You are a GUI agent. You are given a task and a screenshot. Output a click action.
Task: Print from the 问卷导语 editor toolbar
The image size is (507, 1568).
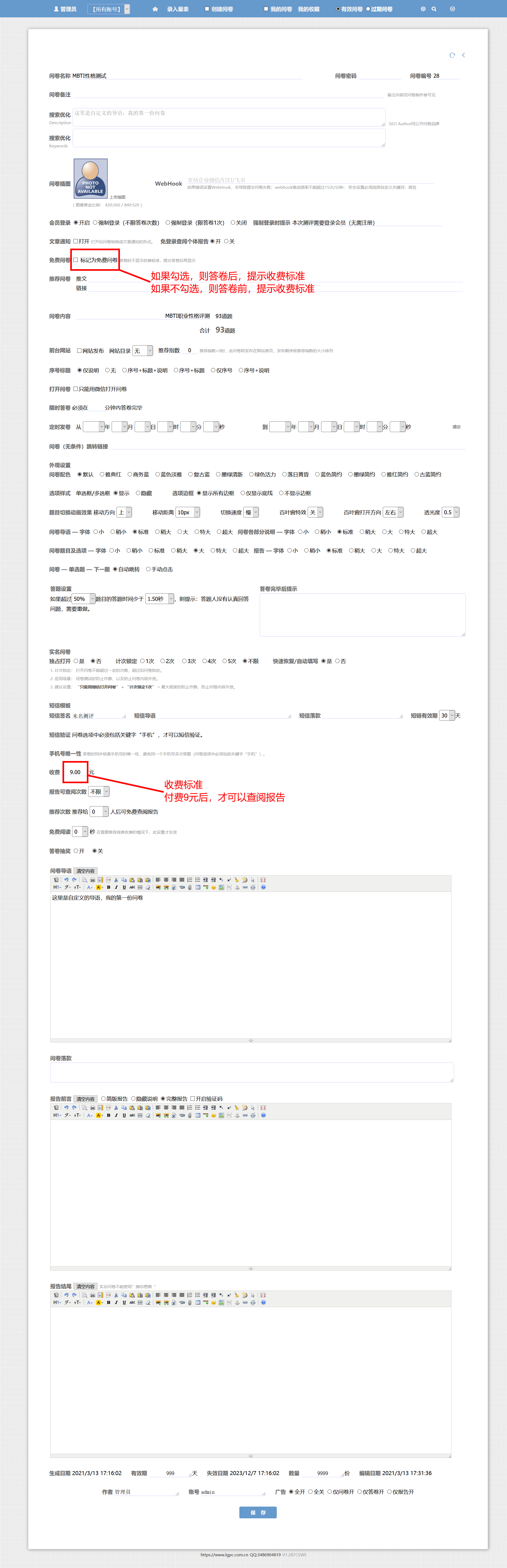point(92,880)
